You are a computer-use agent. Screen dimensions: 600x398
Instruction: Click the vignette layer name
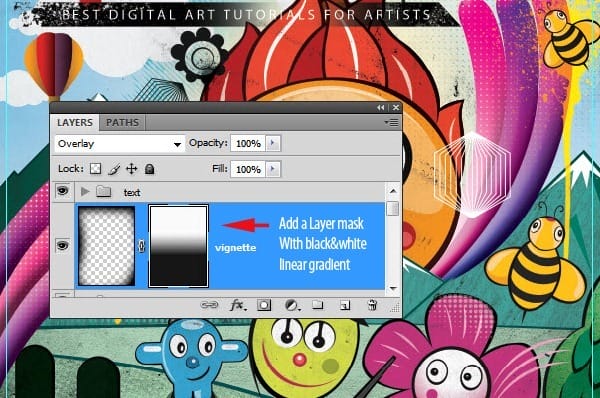(235, 248)
